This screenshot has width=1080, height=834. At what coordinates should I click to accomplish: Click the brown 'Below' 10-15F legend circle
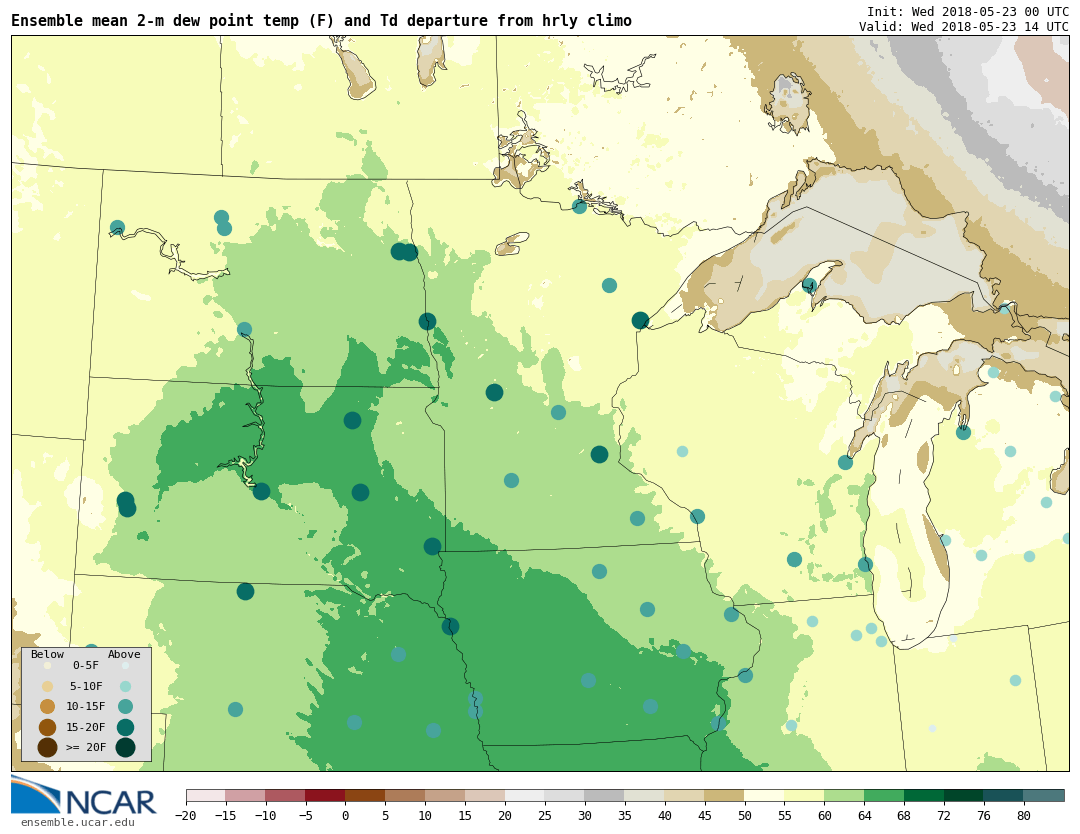point(48,707)
